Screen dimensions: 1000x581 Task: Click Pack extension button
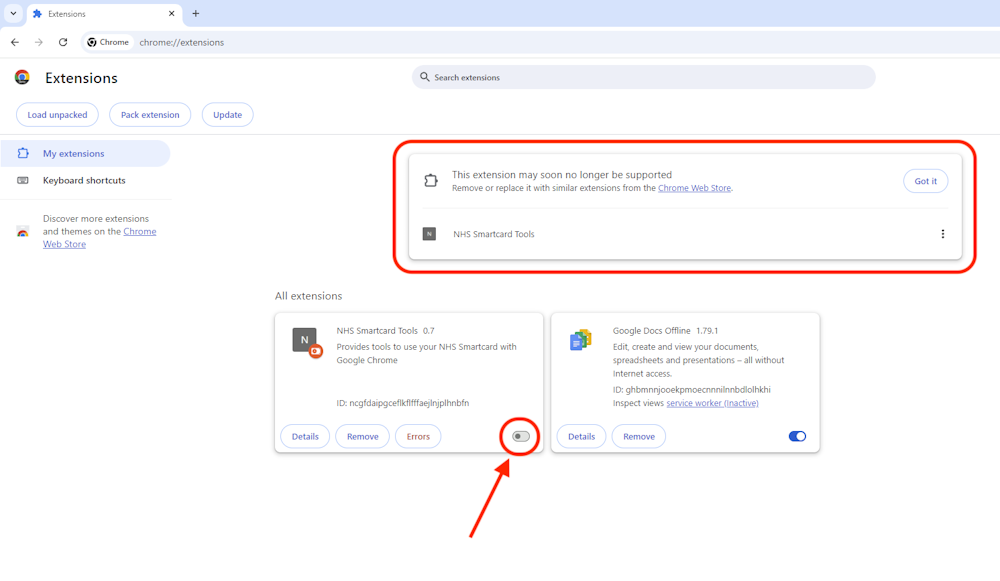[150, 115]
